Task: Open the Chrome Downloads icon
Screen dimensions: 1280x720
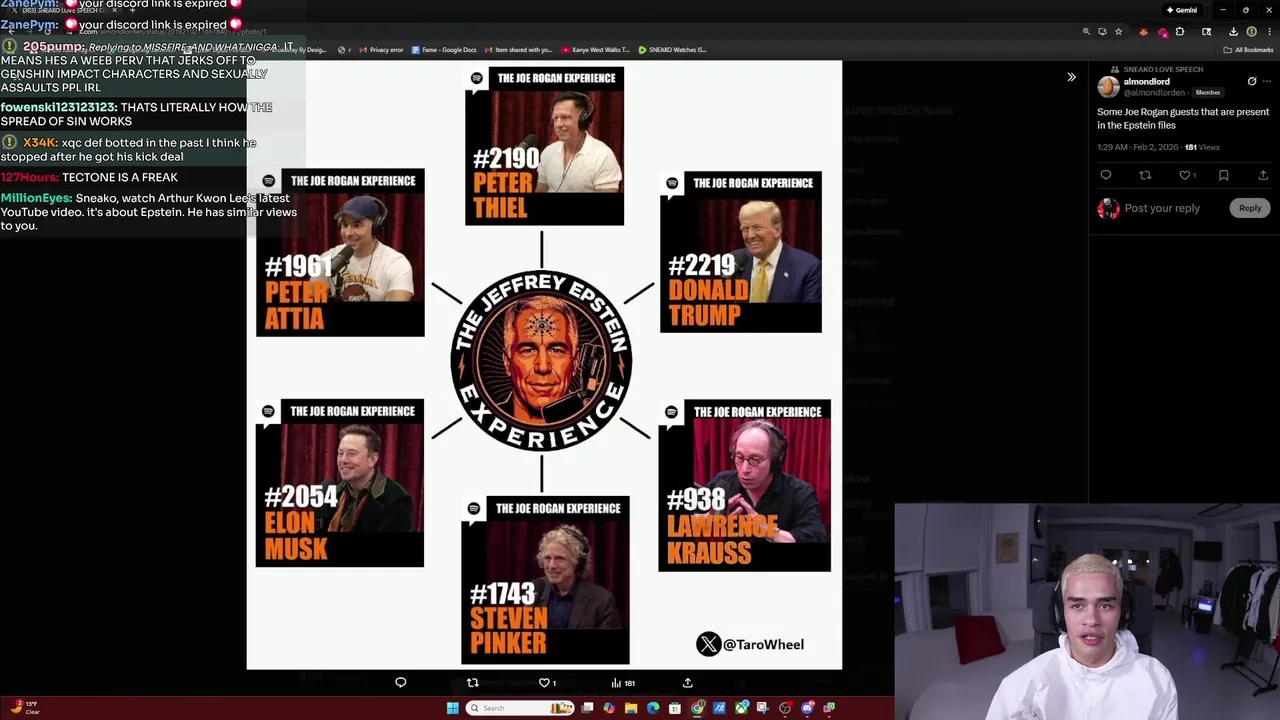Action: click(1233, 31)
